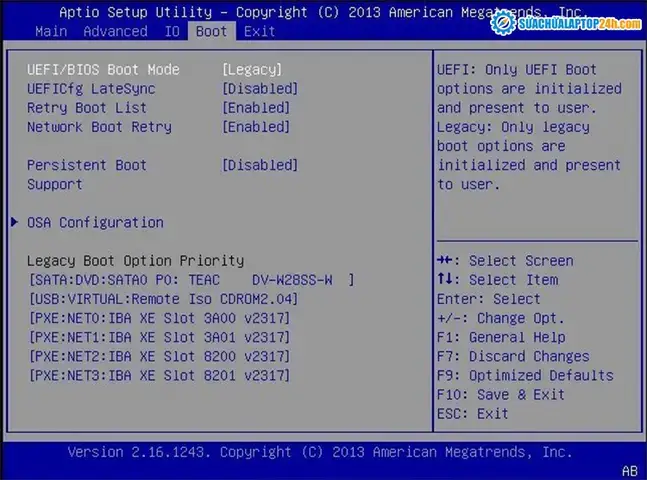Select USB VIRTUAL Remote Iso CDROM2.04 entry
The image size is (647, 480).
click(x=163, y=299)
